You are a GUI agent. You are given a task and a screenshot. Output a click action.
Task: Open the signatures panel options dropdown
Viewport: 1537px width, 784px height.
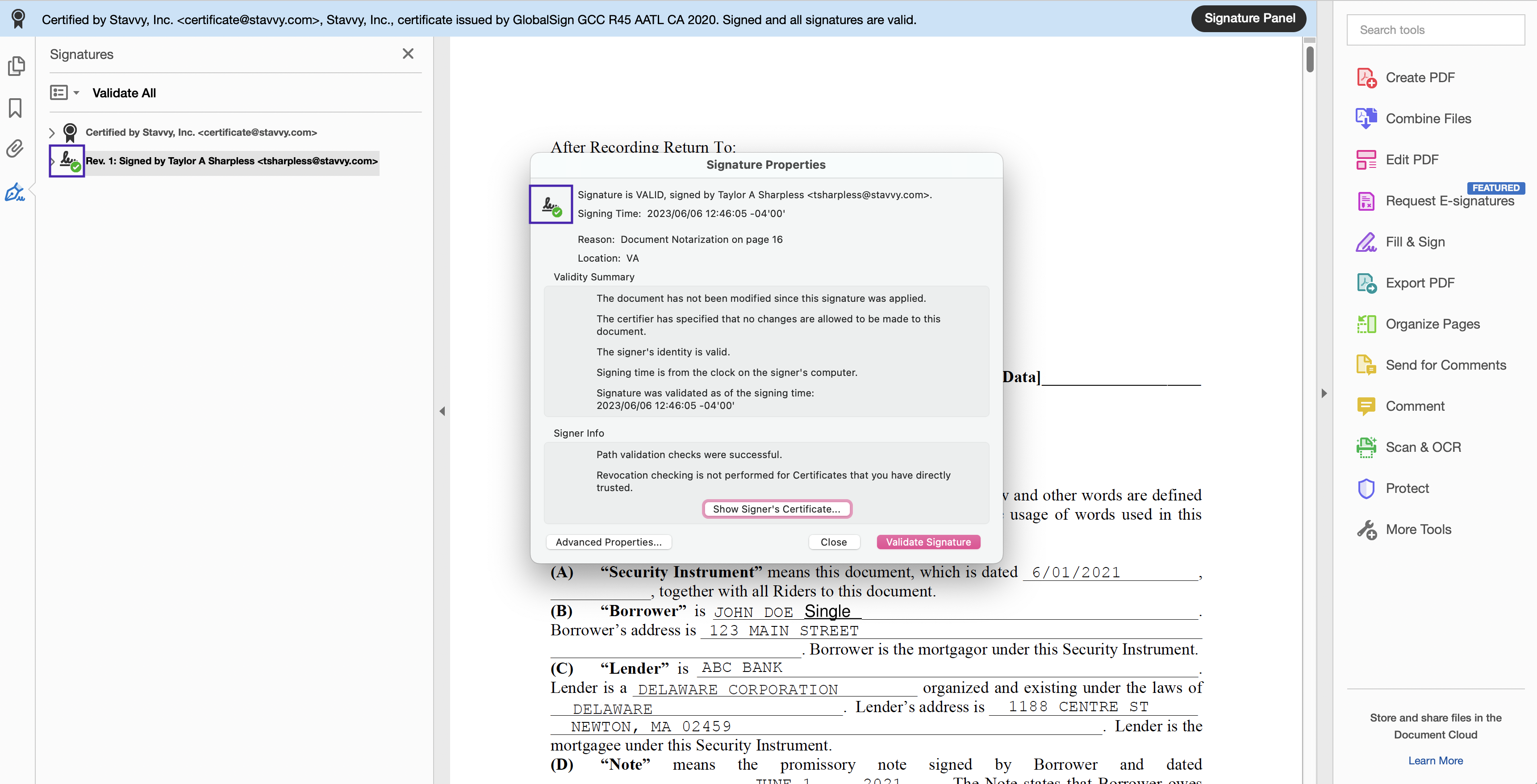coord(64,92)
